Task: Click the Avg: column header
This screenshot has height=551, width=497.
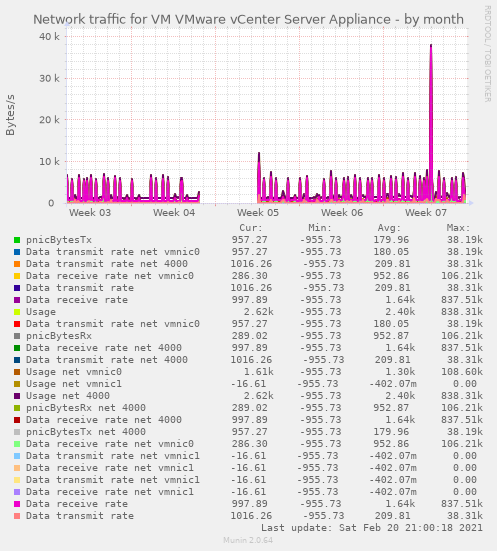Action: pos(389,228)
